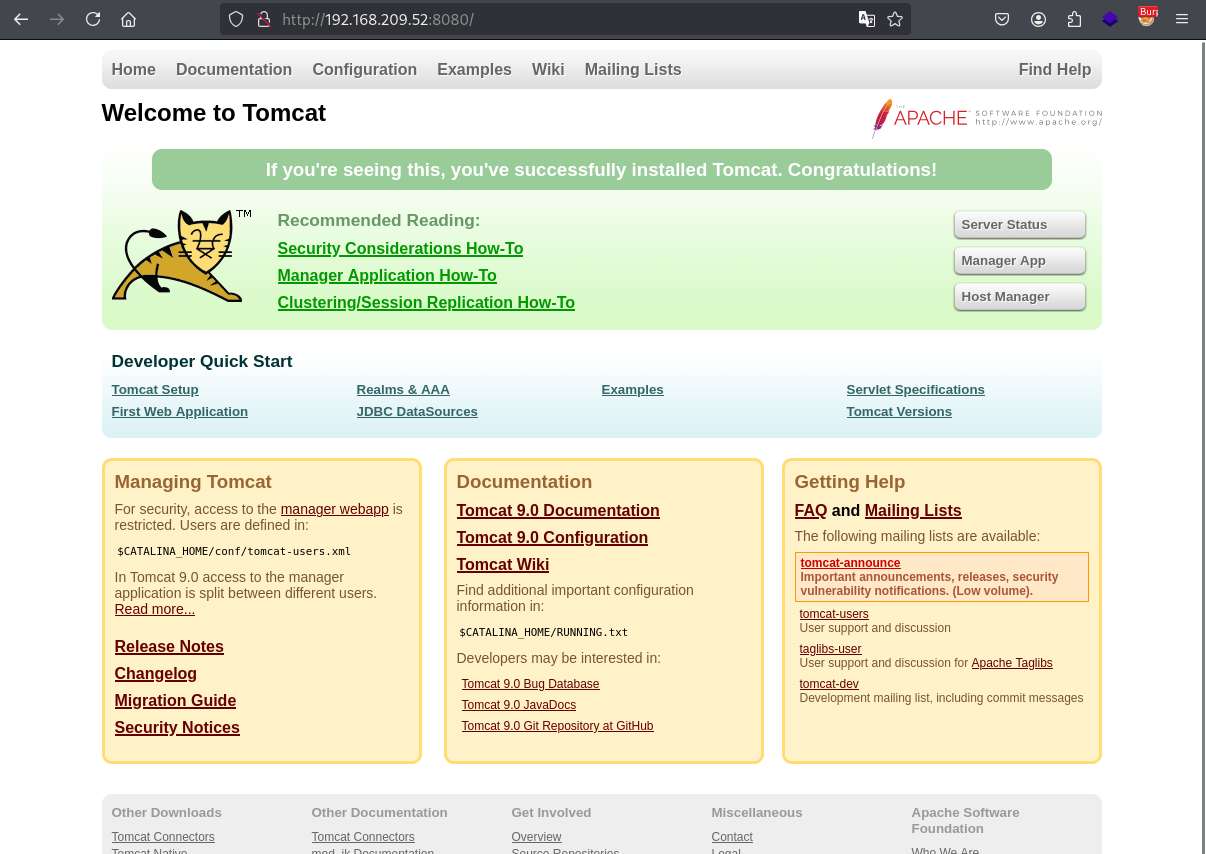Open the FAQ link in Getting Help
This screenshot has height=854, width=1206.
point(811,511)
